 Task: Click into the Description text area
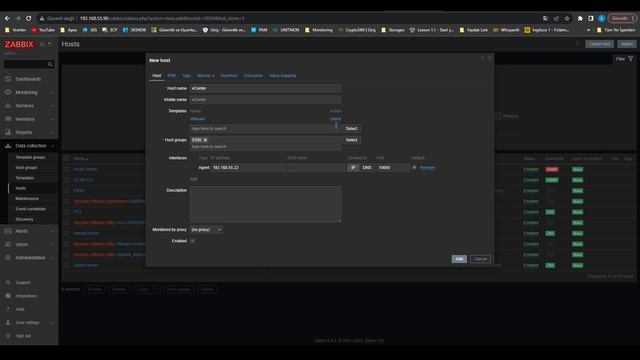[265, 204]
